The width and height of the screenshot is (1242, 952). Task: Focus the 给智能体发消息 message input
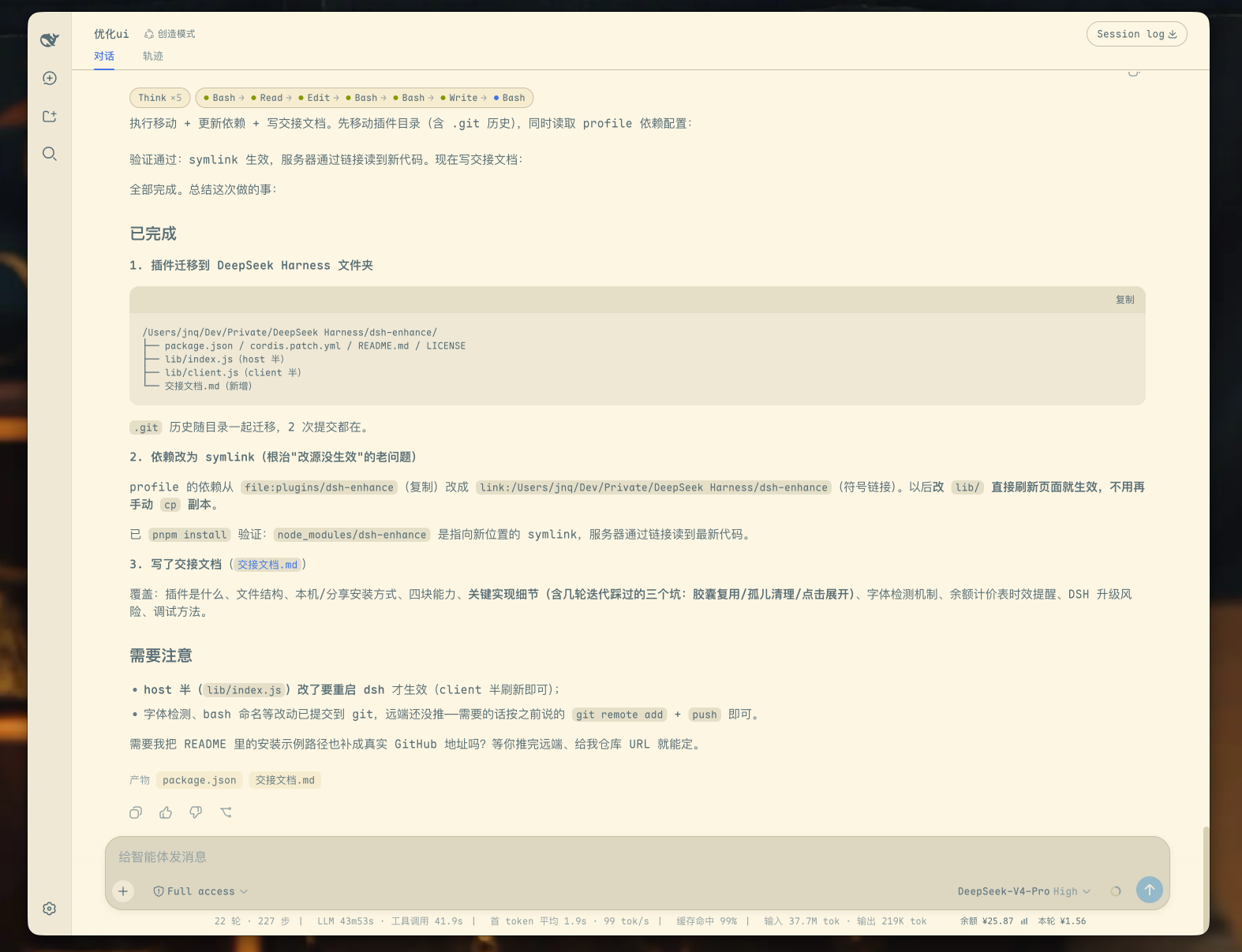pos(638,857)
